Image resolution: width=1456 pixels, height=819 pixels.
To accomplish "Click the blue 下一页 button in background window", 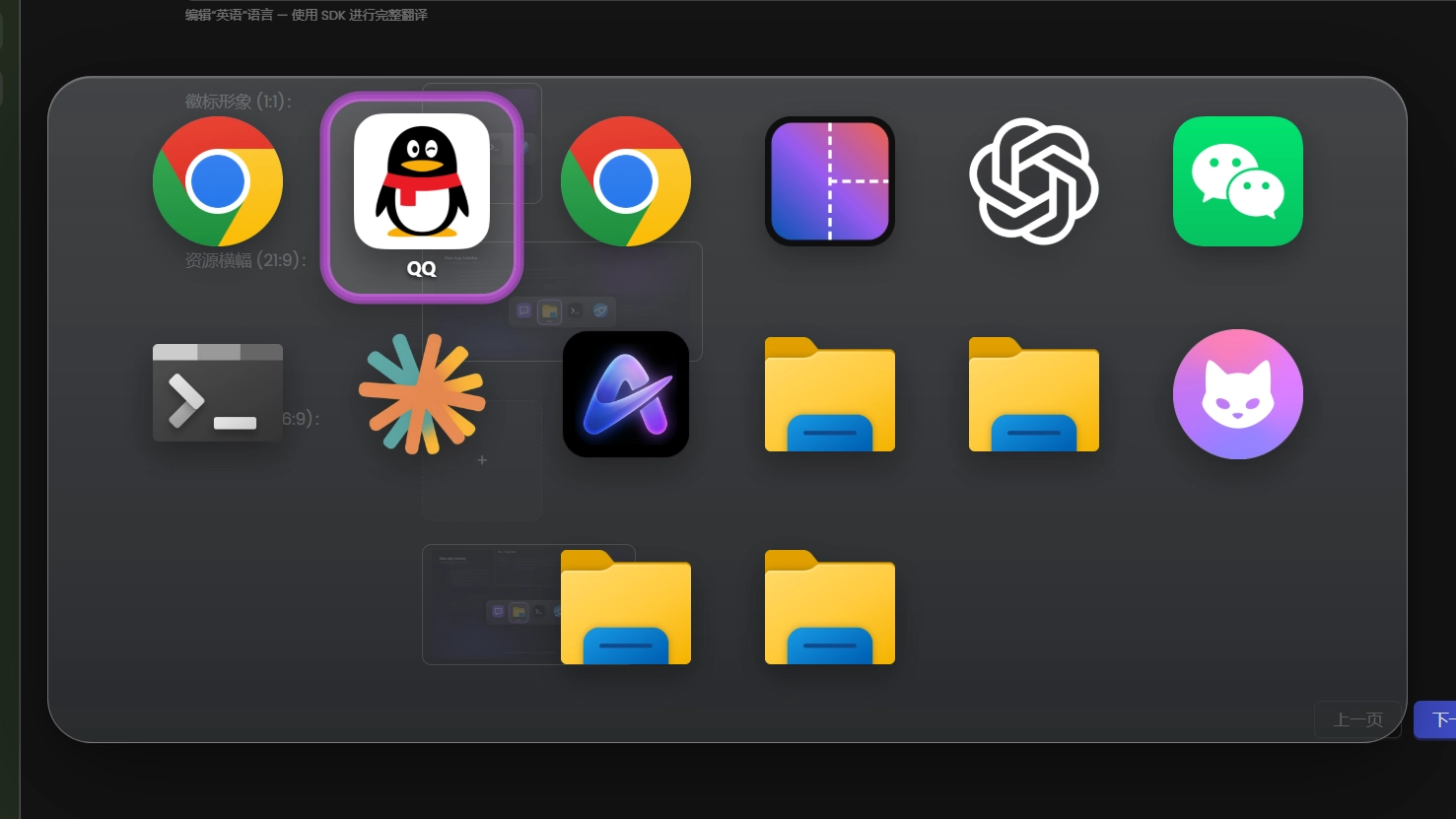I will tap(1435, 719).
